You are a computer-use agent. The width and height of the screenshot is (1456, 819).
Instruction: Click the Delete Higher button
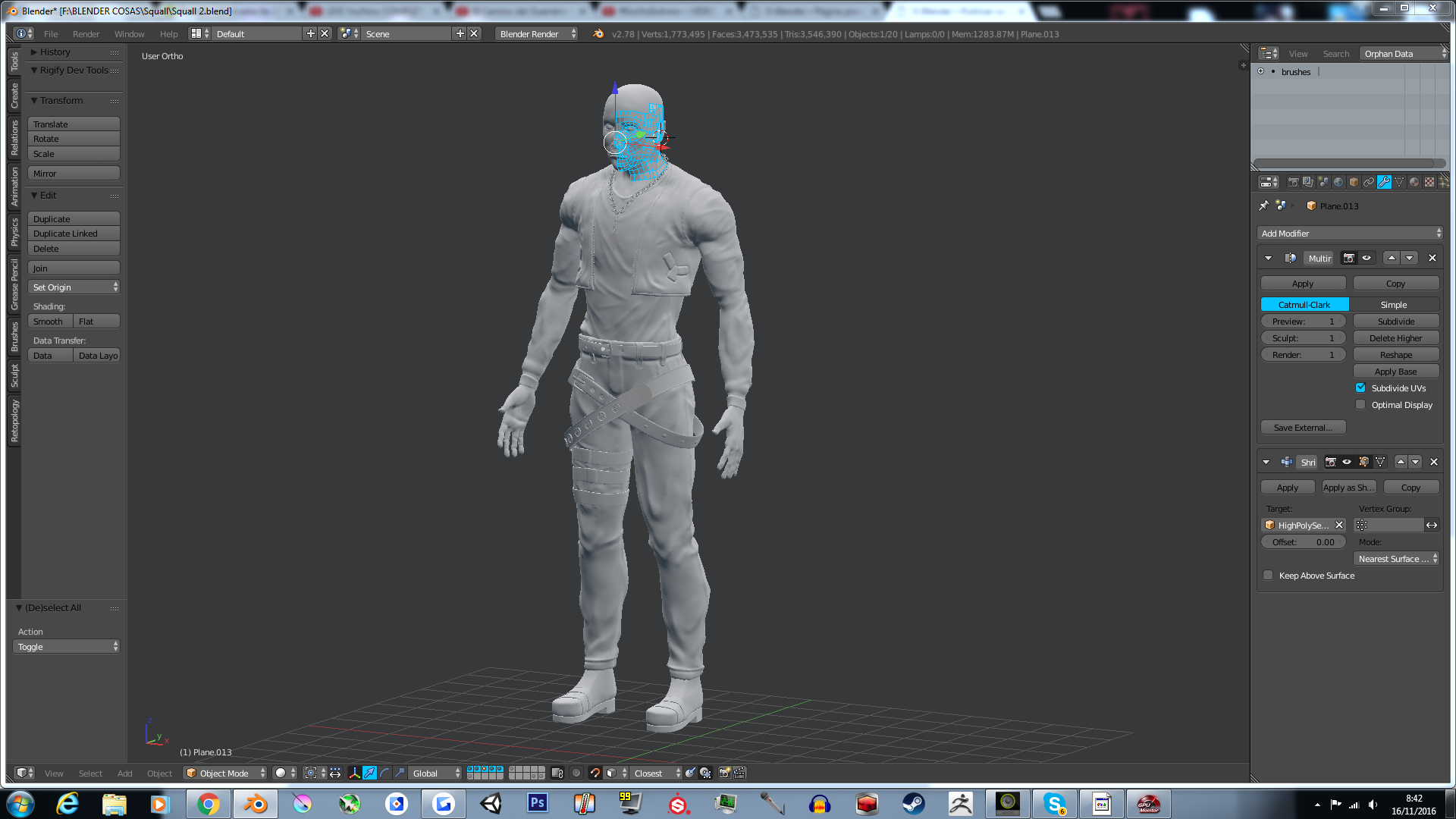1396,337
